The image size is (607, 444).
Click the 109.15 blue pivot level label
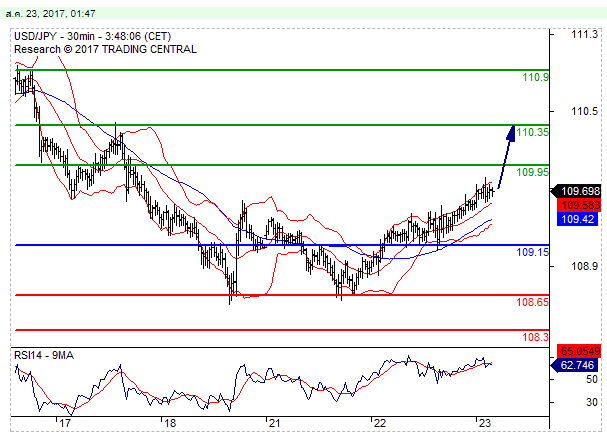tap(532, 252)
